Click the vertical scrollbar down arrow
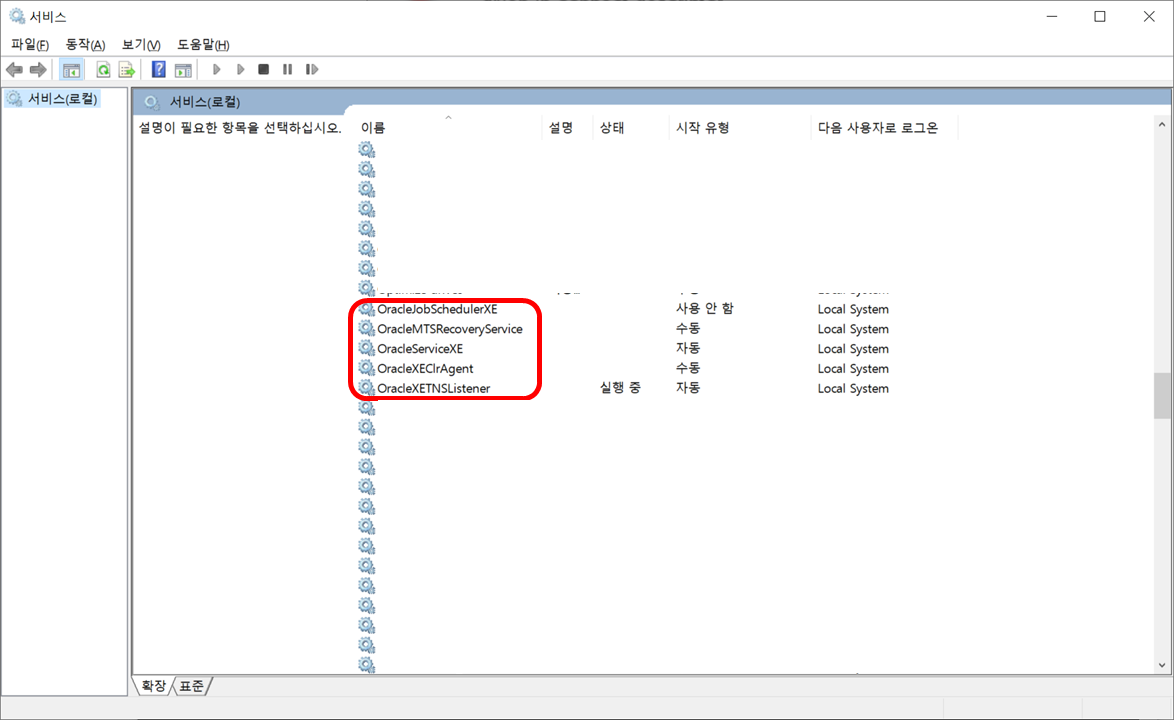The height and width of the screenshot is (720, 1174). [x=1162, y=665]
